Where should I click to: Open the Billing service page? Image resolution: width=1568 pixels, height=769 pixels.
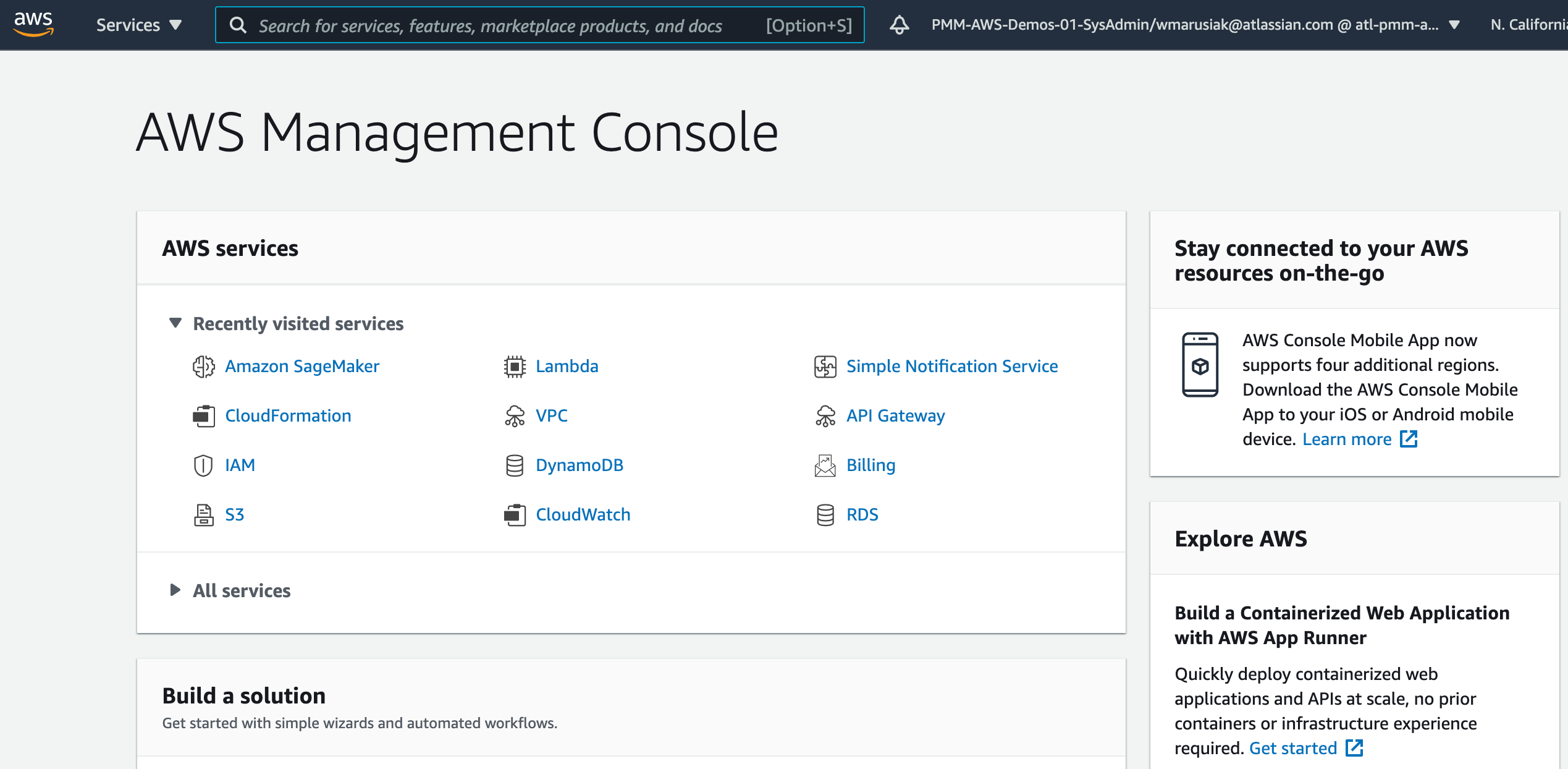tap(869, 464)
